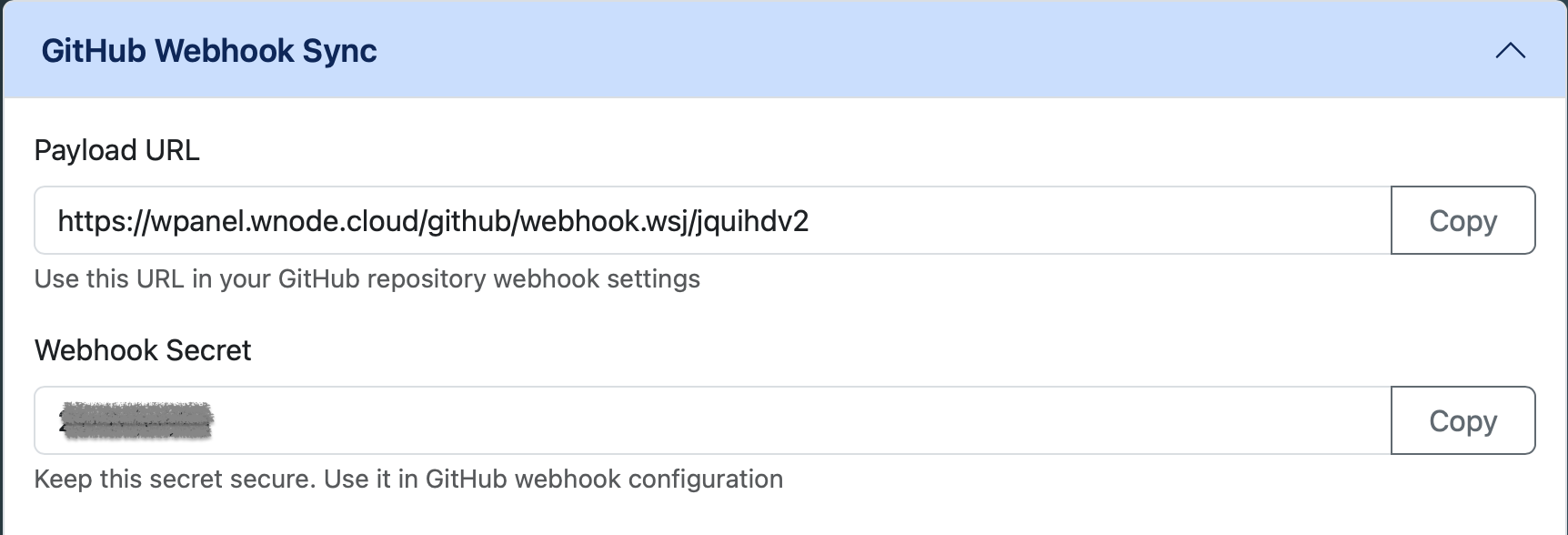Click the Payload URL label
Screen dimensions: 1568x535
(x=116, y=149)
